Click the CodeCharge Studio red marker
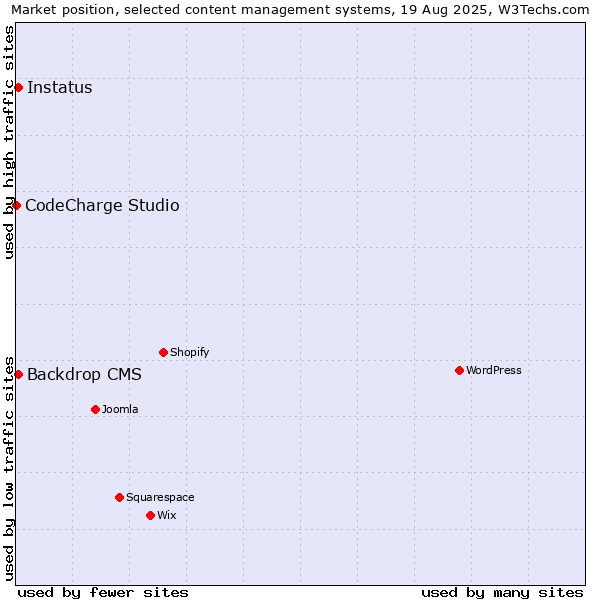 click(16, 205)
